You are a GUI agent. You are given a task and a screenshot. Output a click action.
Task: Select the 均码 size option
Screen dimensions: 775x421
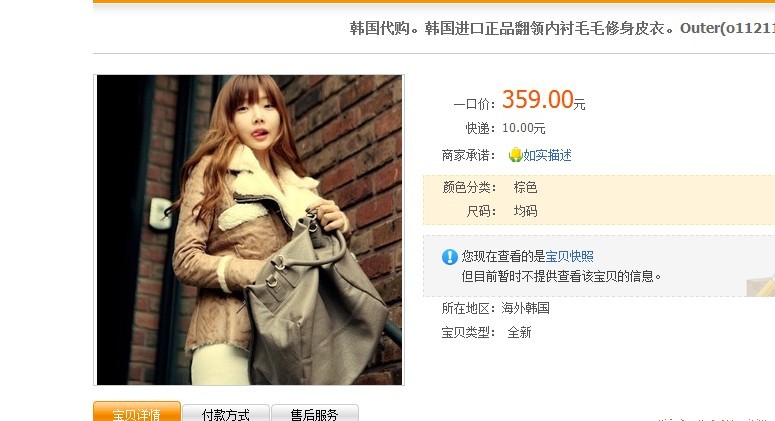pyautogui.click(x=525, y=211)
